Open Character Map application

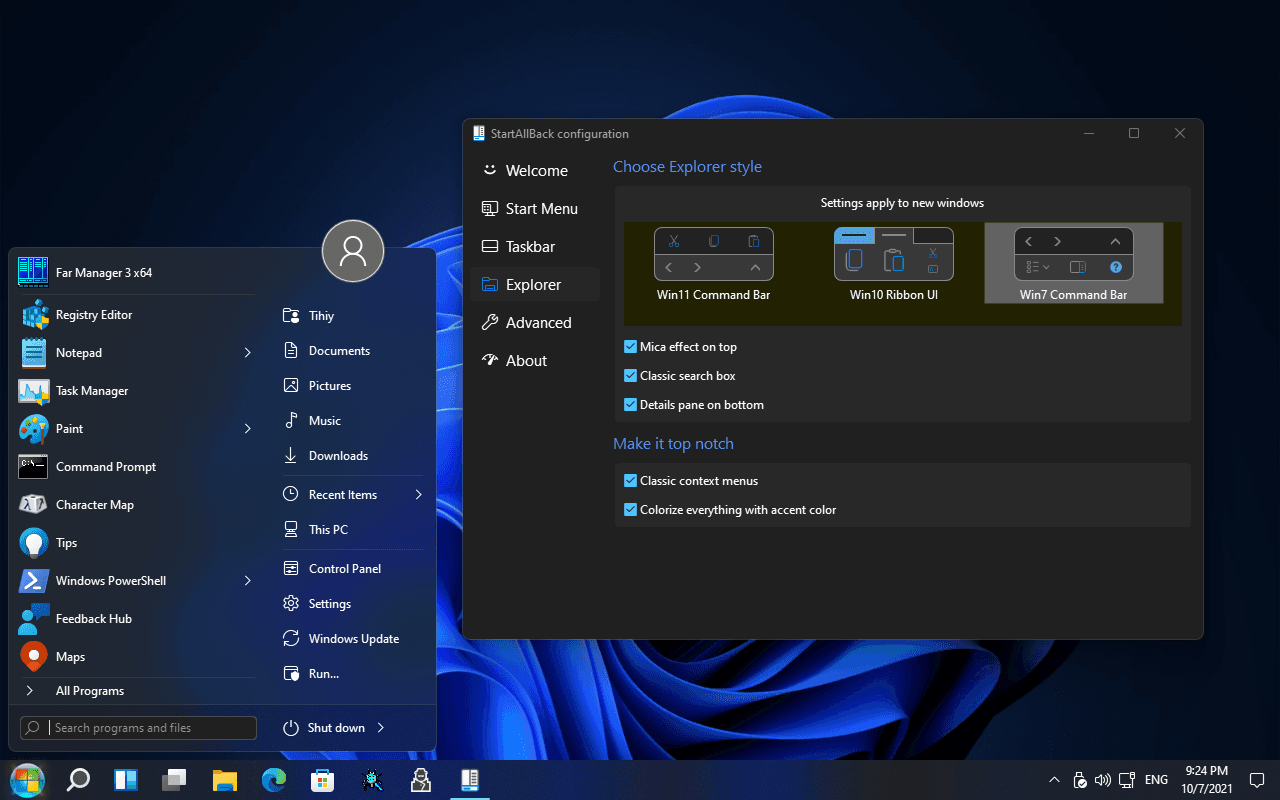(94, 505)
